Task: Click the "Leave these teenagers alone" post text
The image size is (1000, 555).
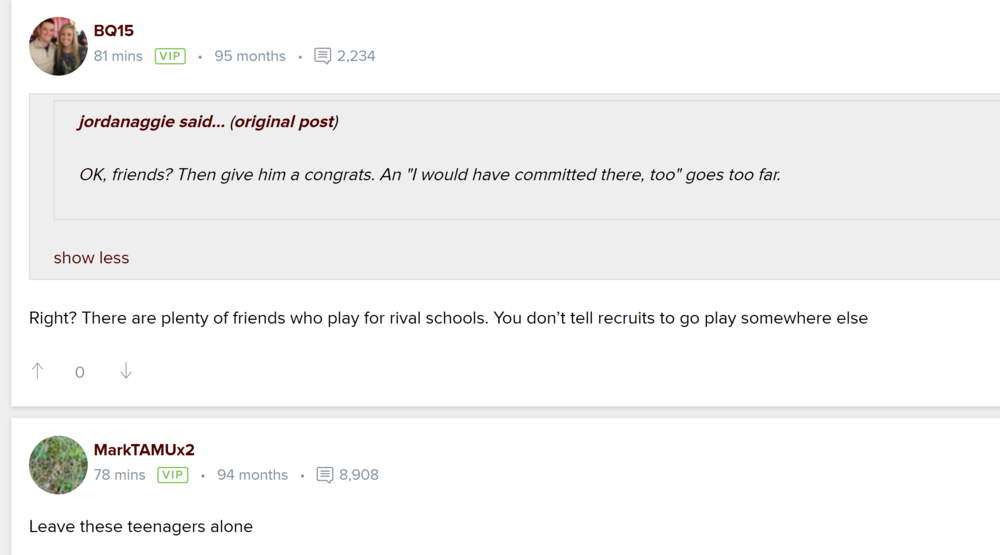Action: [x=141, y=526]
